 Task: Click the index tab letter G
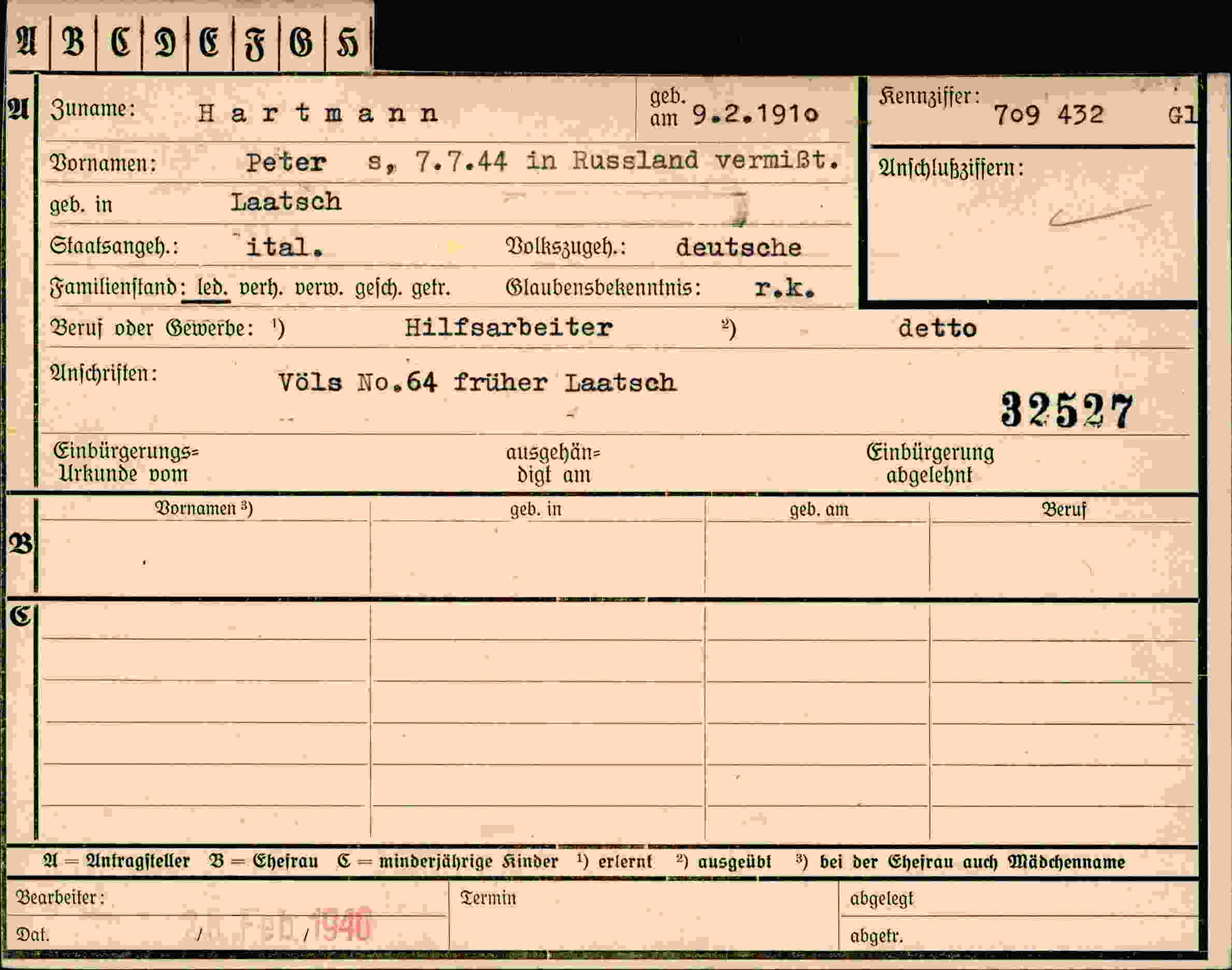click(x=301, y=43)
